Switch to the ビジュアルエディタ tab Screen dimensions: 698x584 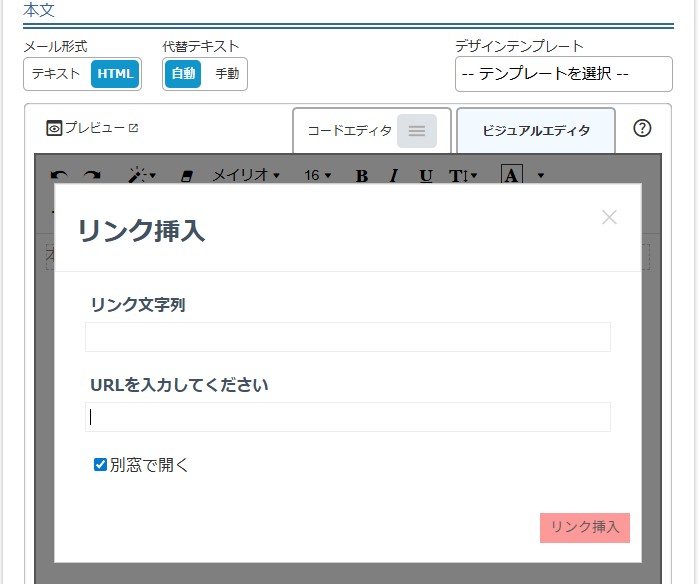(535, 131)
